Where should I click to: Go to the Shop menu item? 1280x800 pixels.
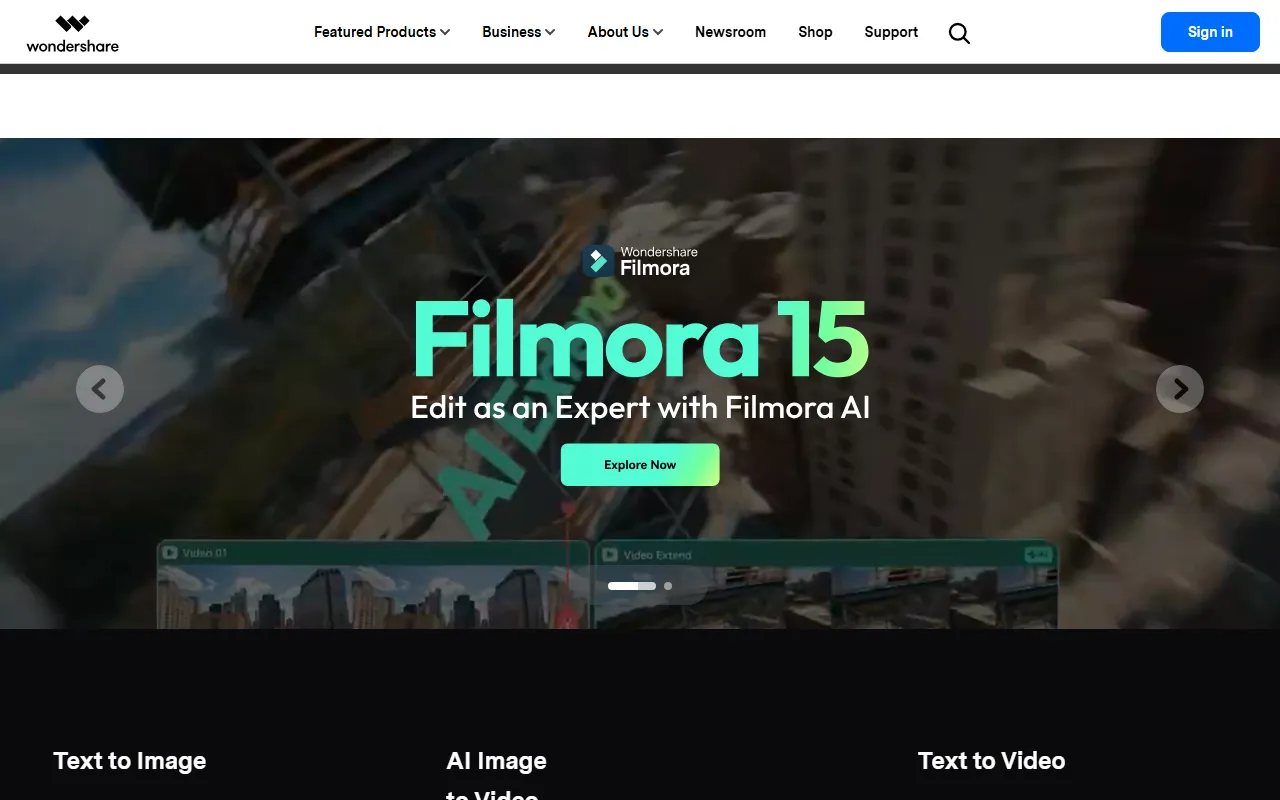(x=815, y=32)
